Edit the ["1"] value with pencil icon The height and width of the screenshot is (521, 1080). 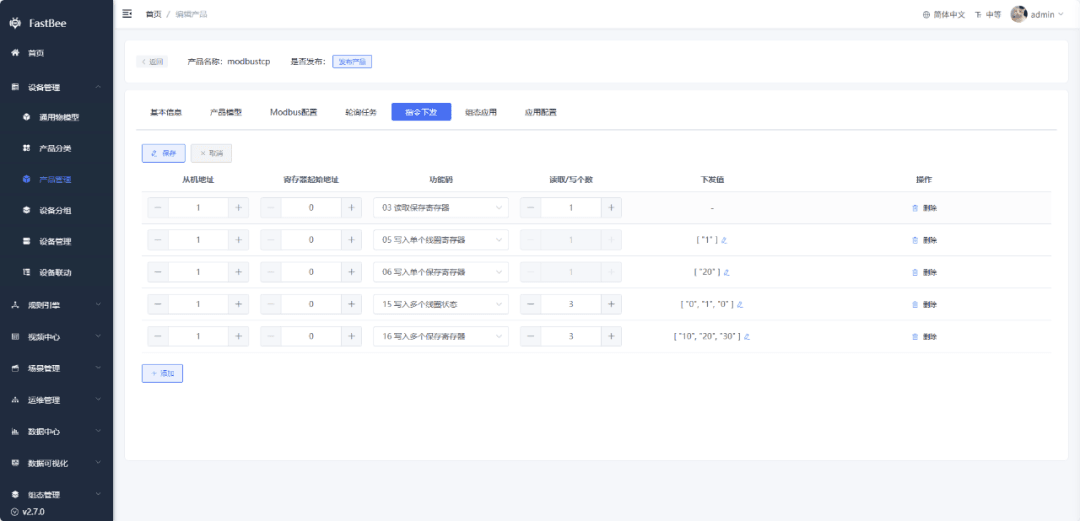click(x=724, y=241)
